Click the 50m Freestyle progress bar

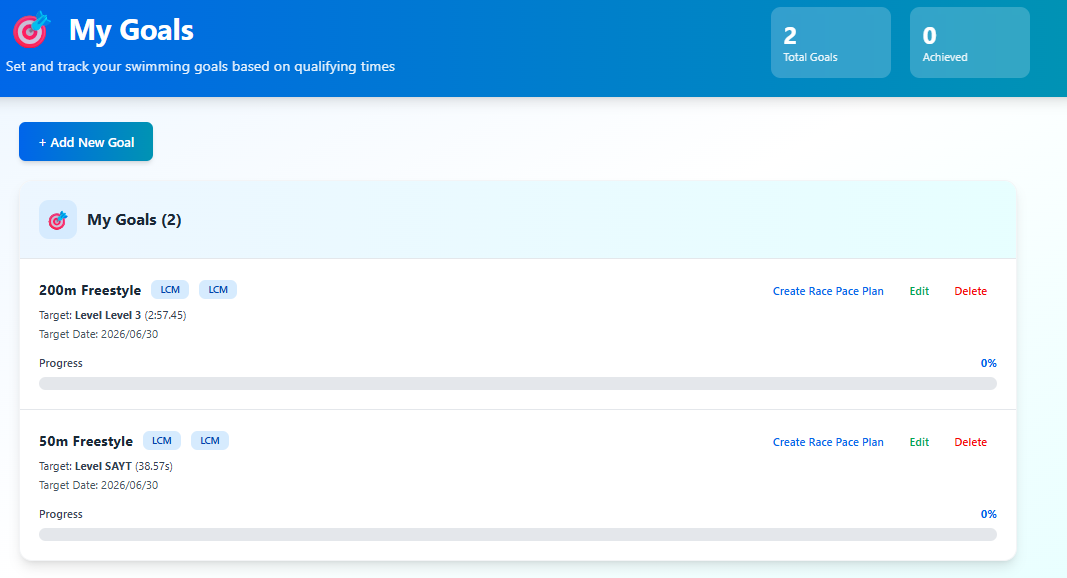click(x=517, y=535)
